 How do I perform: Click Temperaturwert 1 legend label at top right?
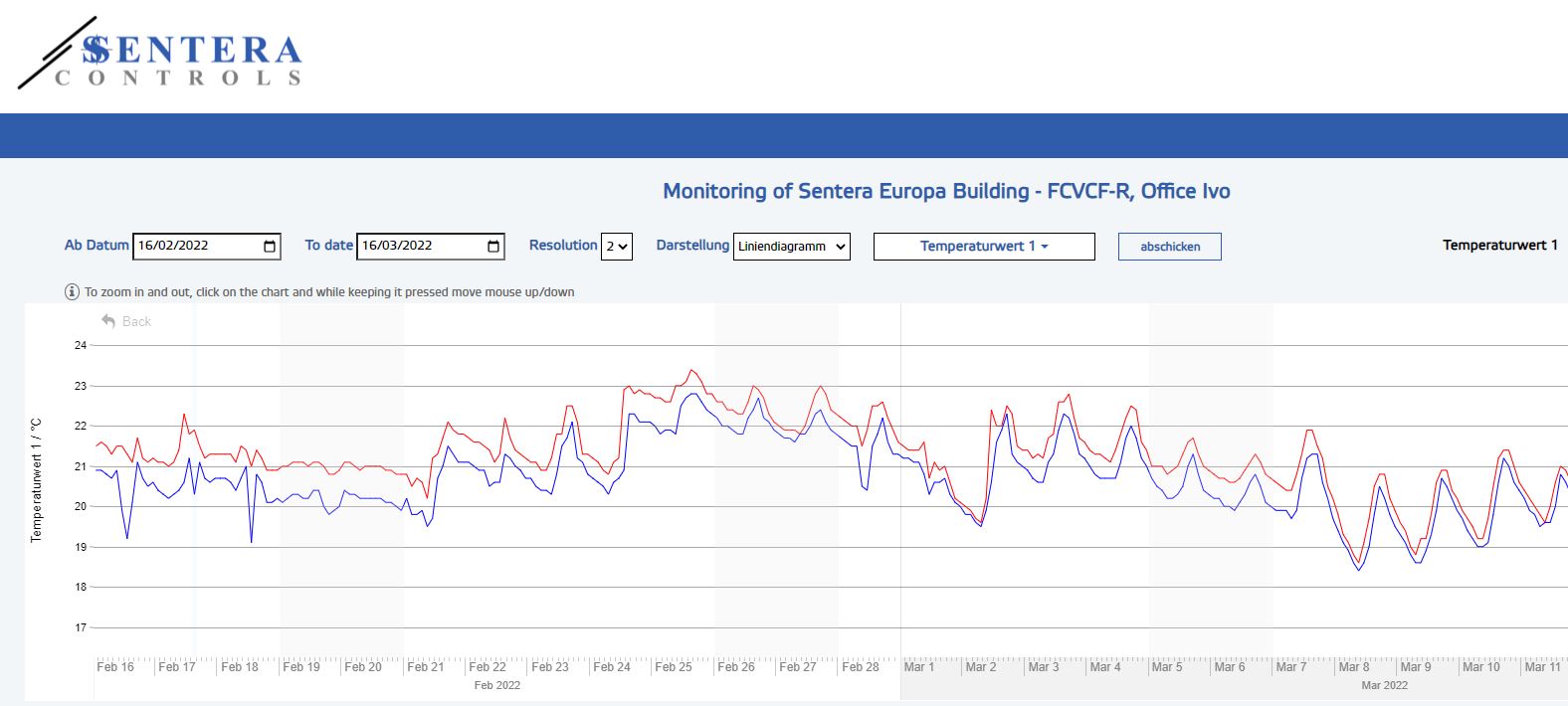(1499, 246)
